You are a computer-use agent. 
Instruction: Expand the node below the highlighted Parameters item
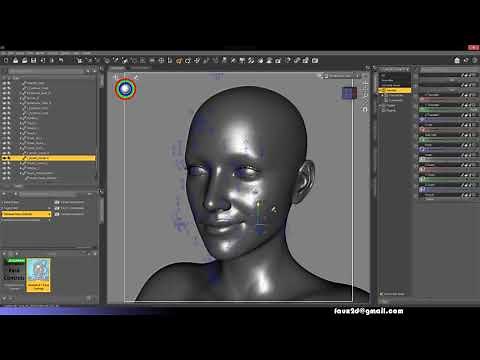383,95
